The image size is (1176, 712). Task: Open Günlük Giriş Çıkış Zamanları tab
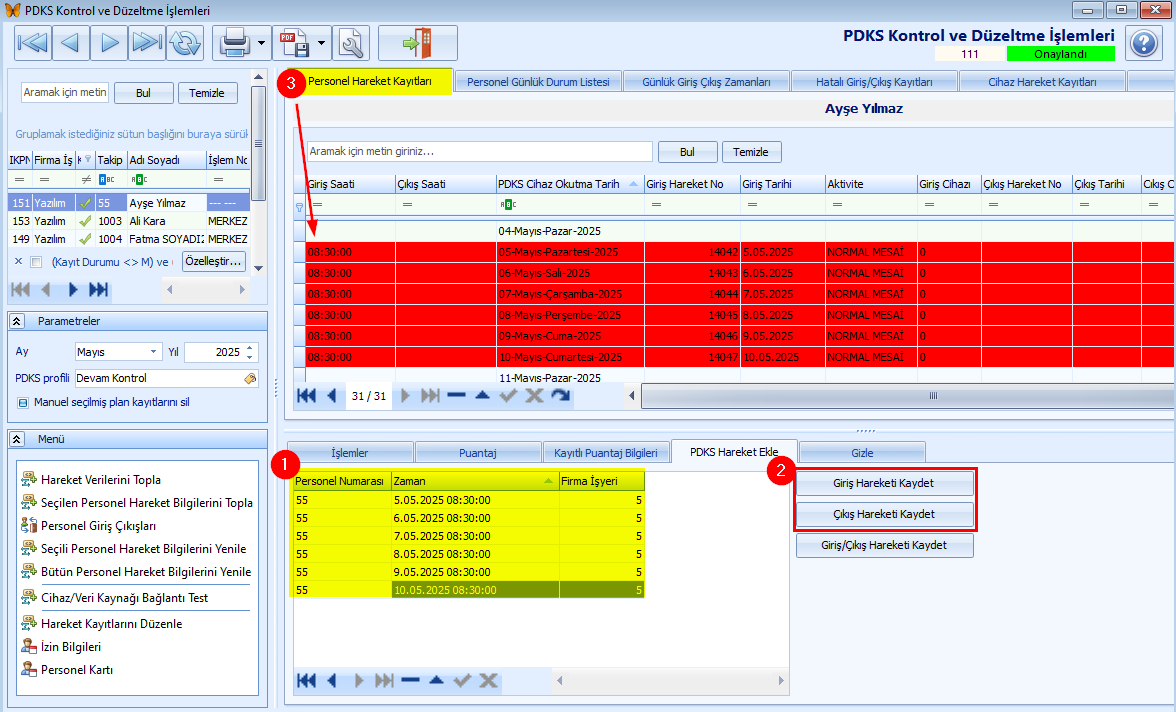tap(706, 82)
